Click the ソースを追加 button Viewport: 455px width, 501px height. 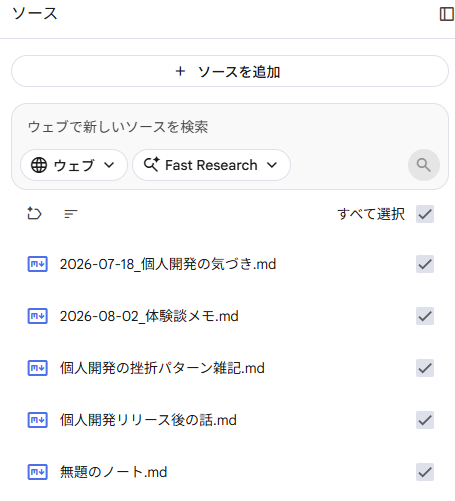pyautogui.click(x=230, y=71)
